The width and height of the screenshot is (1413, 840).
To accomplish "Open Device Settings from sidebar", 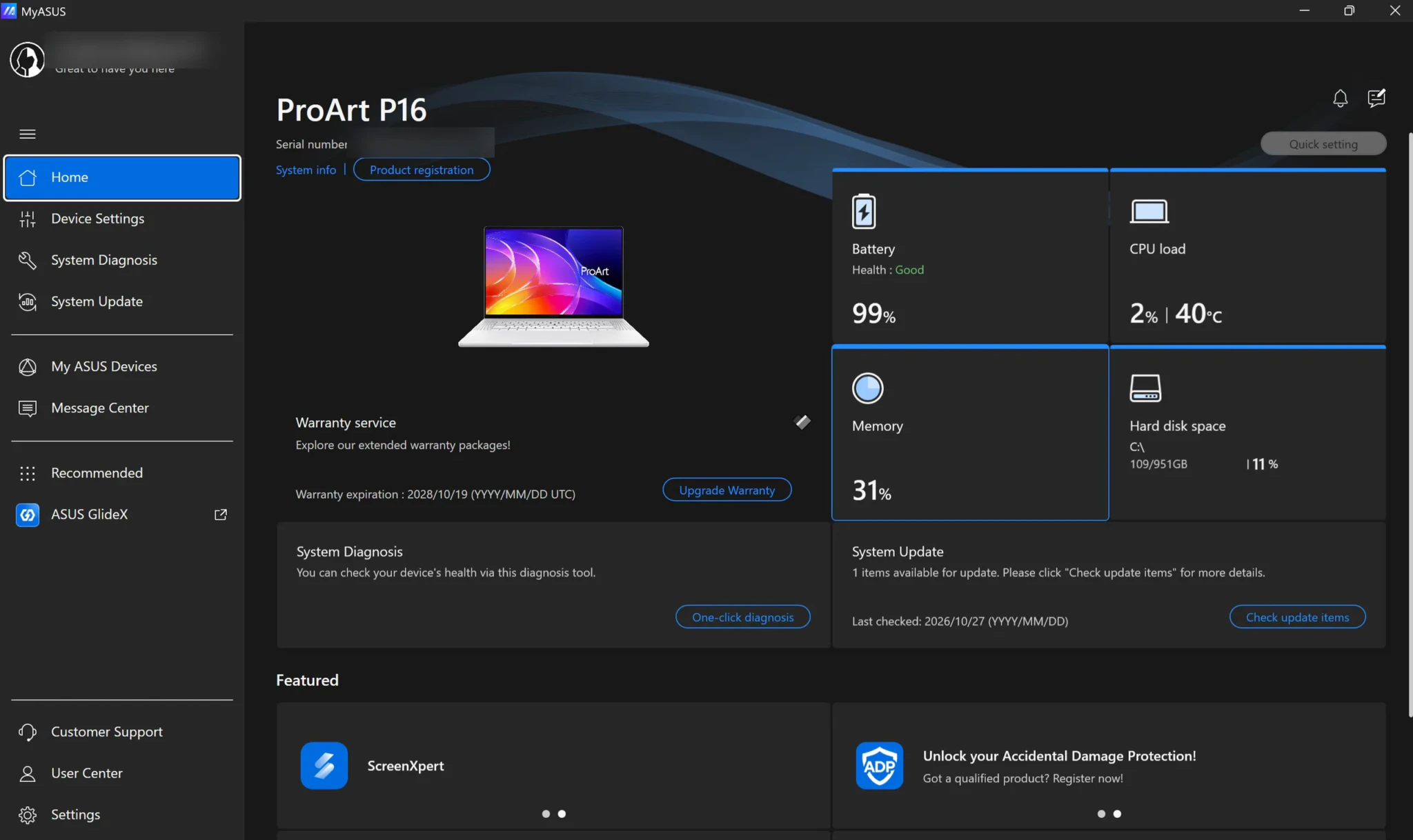I will click(x=122, y=219).
